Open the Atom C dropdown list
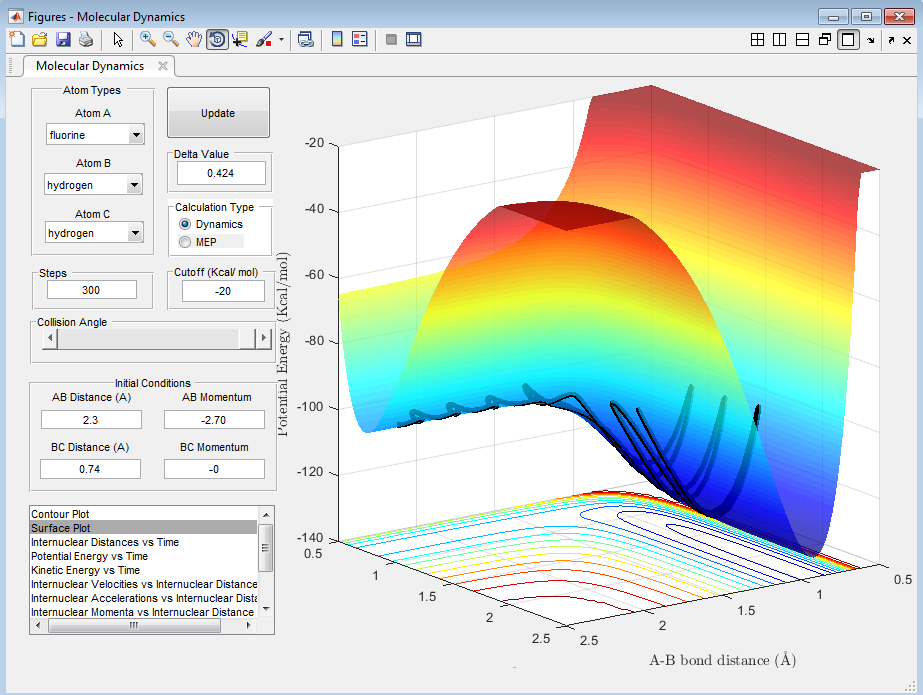 (x=94, y=233)
